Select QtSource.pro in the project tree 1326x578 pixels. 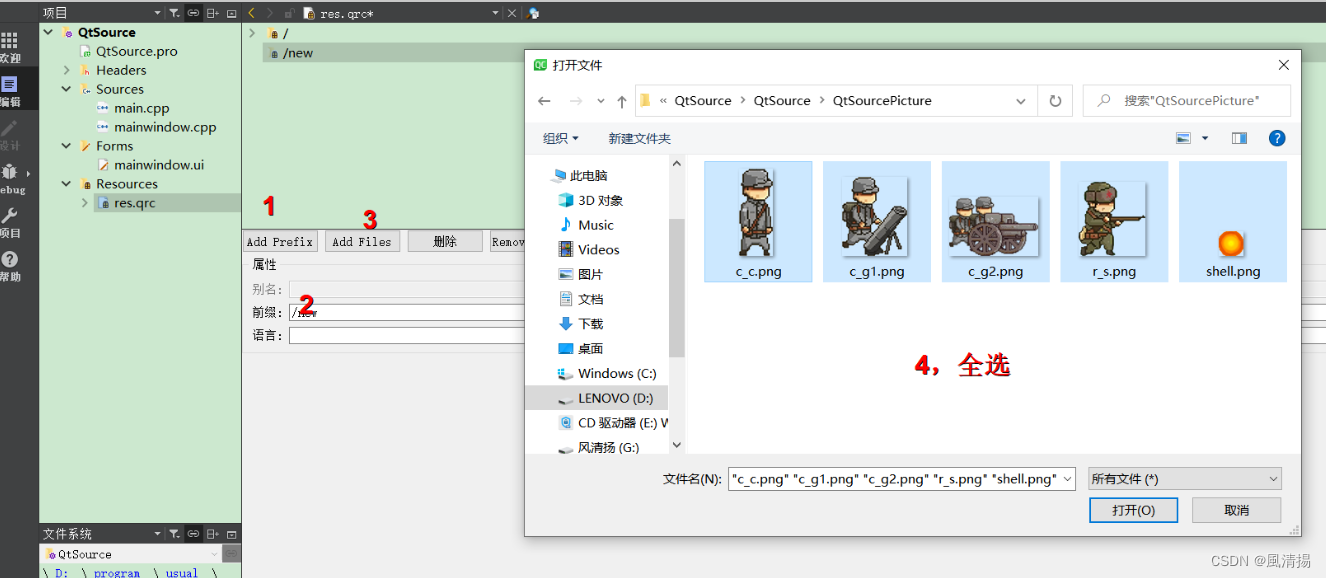coord(137,51)
